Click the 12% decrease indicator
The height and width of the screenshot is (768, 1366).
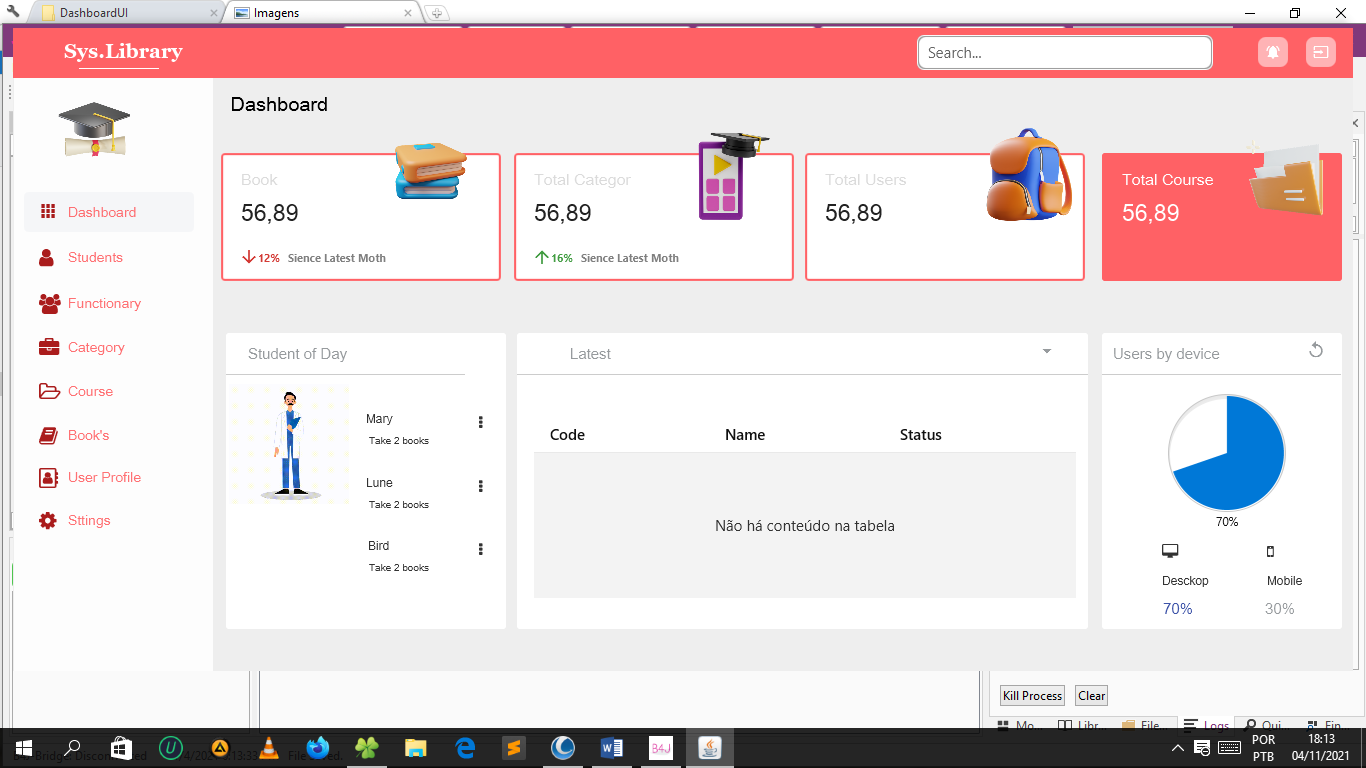[x=261, y=258]
